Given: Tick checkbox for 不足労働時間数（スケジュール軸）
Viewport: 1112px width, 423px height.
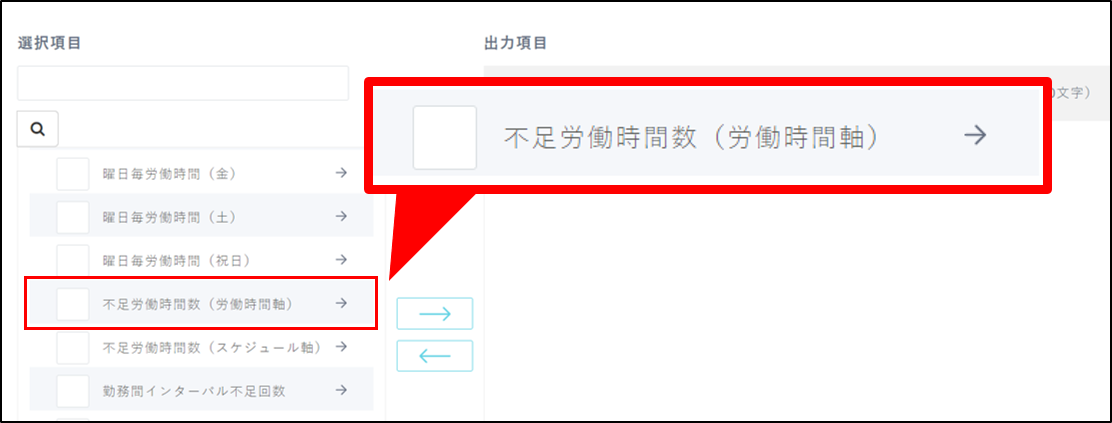Looking at the screenshot, I should (x=73, y=348).
